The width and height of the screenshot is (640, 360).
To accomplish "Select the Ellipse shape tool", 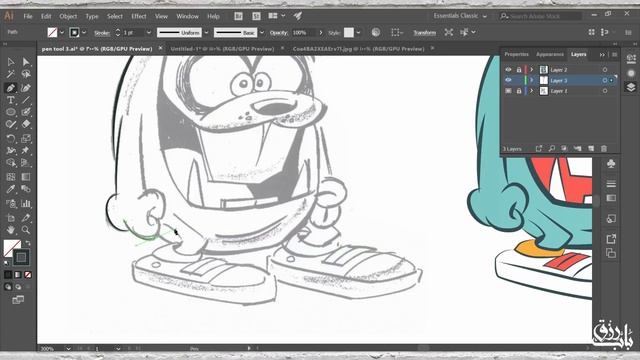I will pyautogui.click(x=11, y=112).
